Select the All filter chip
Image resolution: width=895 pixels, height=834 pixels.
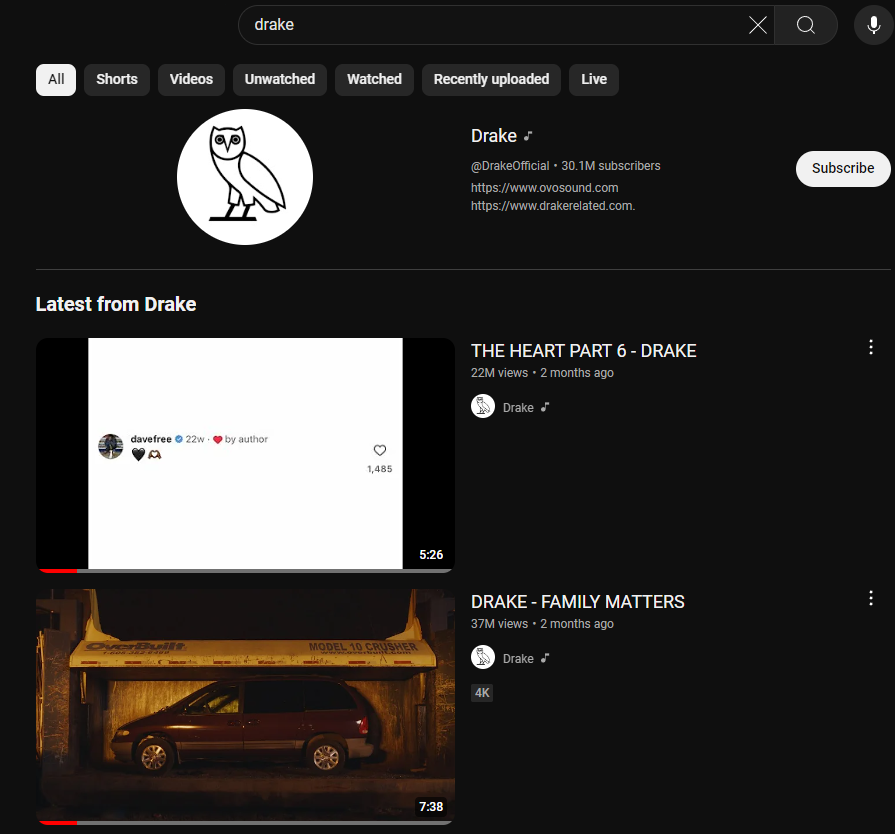(x=56, y=79)
